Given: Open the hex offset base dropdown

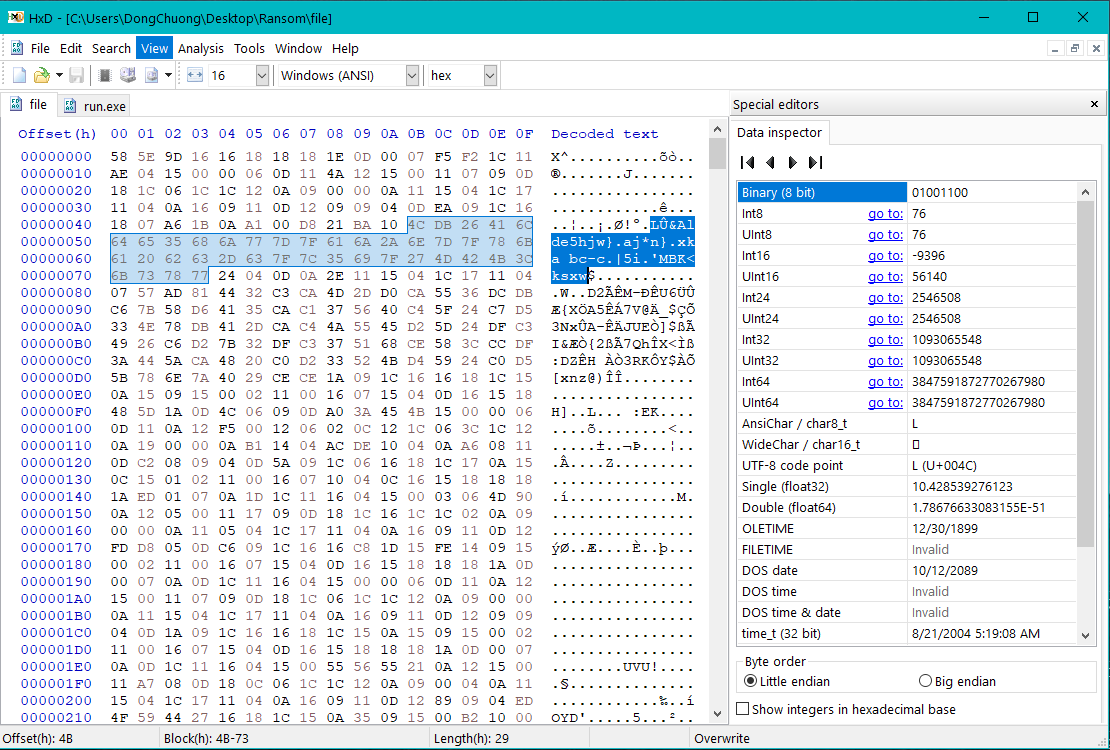Looking at the screenshot, I should [x=490, y=75].
